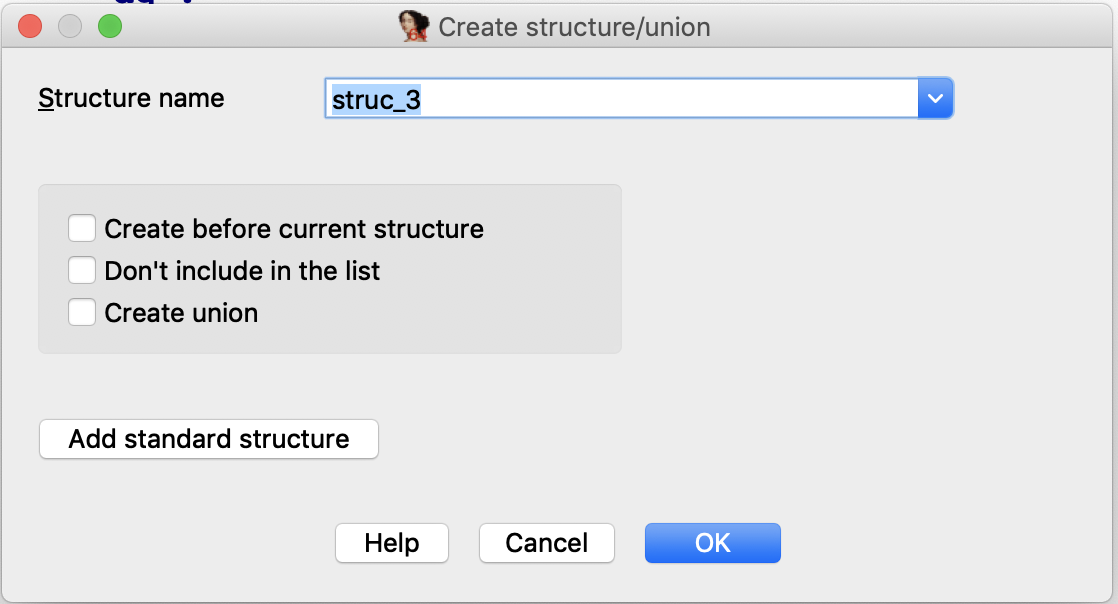Open the Structure name dropdown arrow
The image size is (1118, 604).
click(935, 98)
